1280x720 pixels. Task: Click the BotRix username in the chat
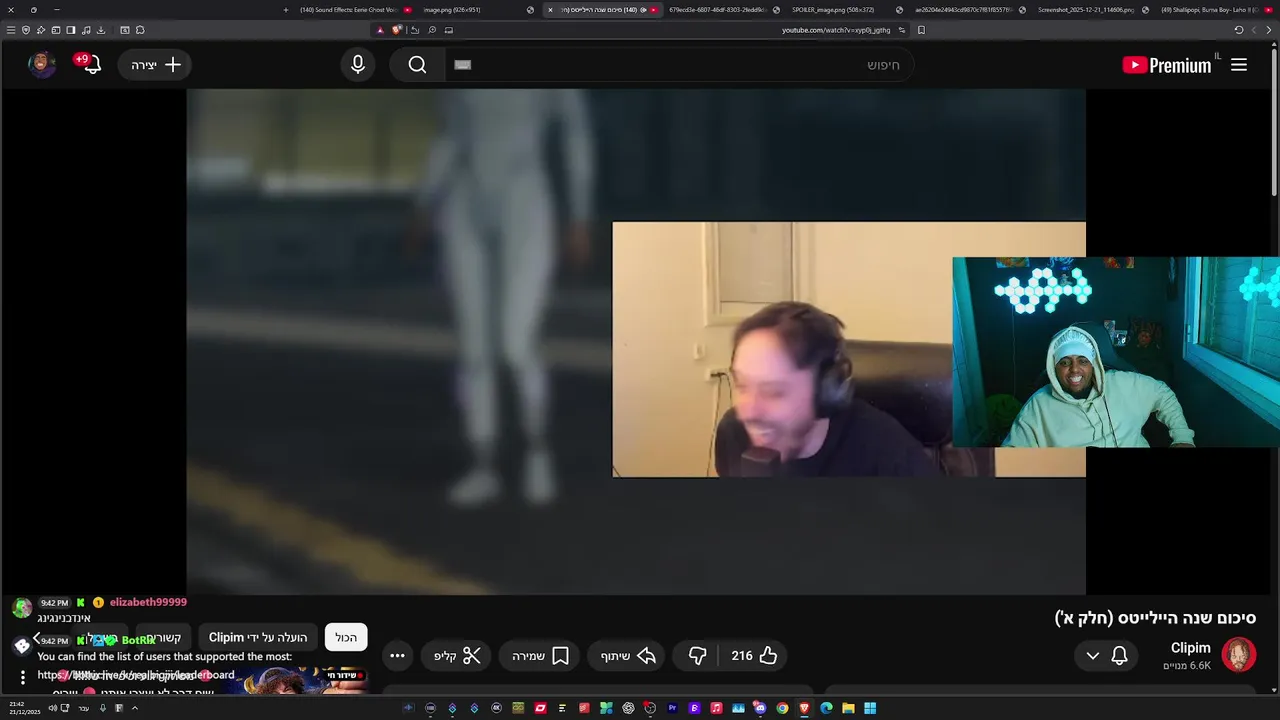[138, 640]
